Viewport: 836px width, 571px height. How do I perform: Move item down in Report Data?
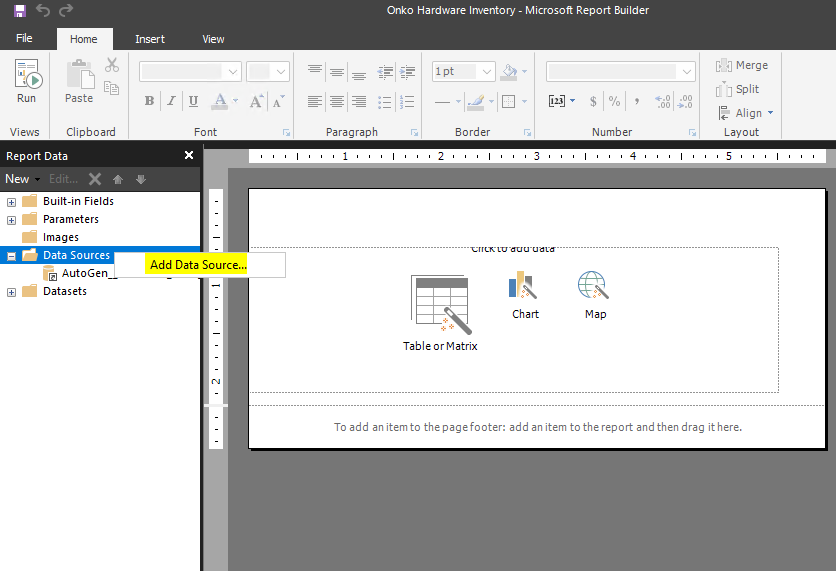(141, 179)
